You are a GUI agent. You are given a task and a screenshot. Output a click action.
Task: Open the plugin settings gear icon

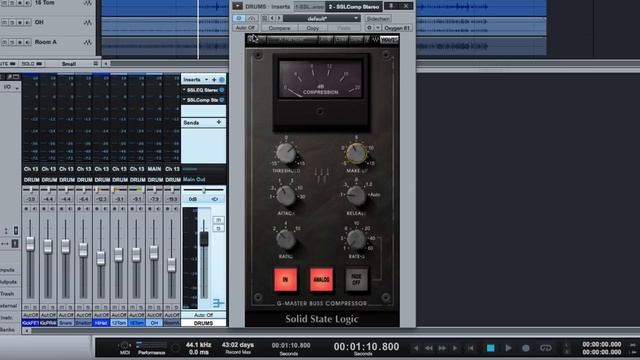[x=369, y=28]
